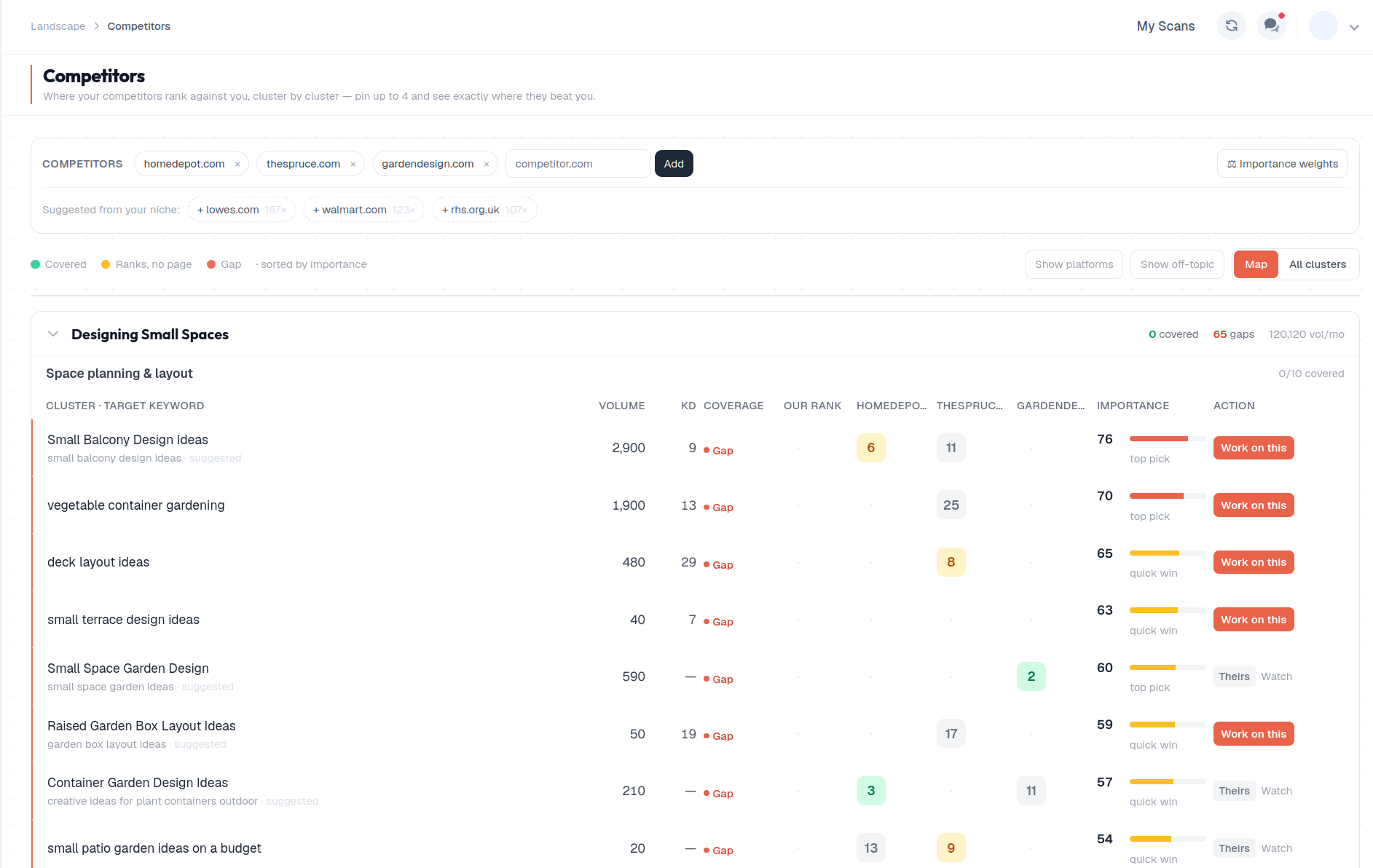Select Watch for Small Space Garden Design
Viewport: 1373px width, 868px height.
1276,676
